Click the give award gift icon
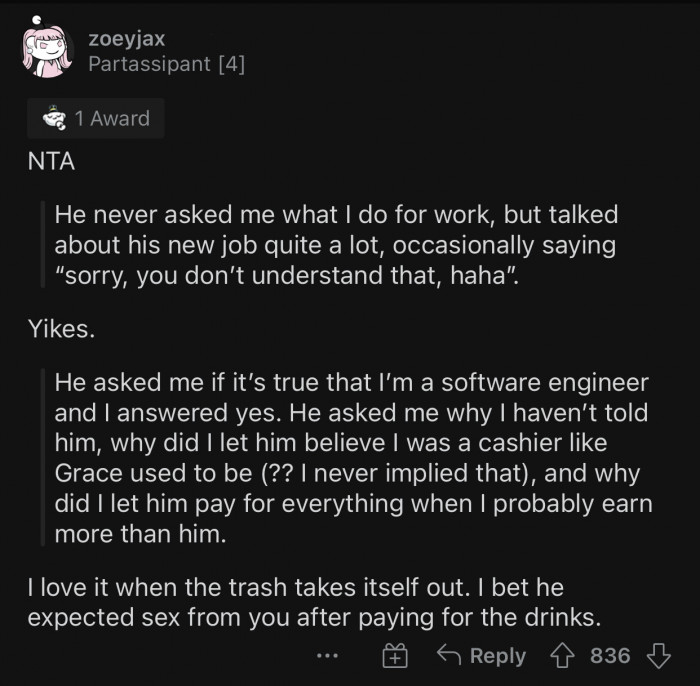This screenshot has width=700, height=686. coord(395,656)
